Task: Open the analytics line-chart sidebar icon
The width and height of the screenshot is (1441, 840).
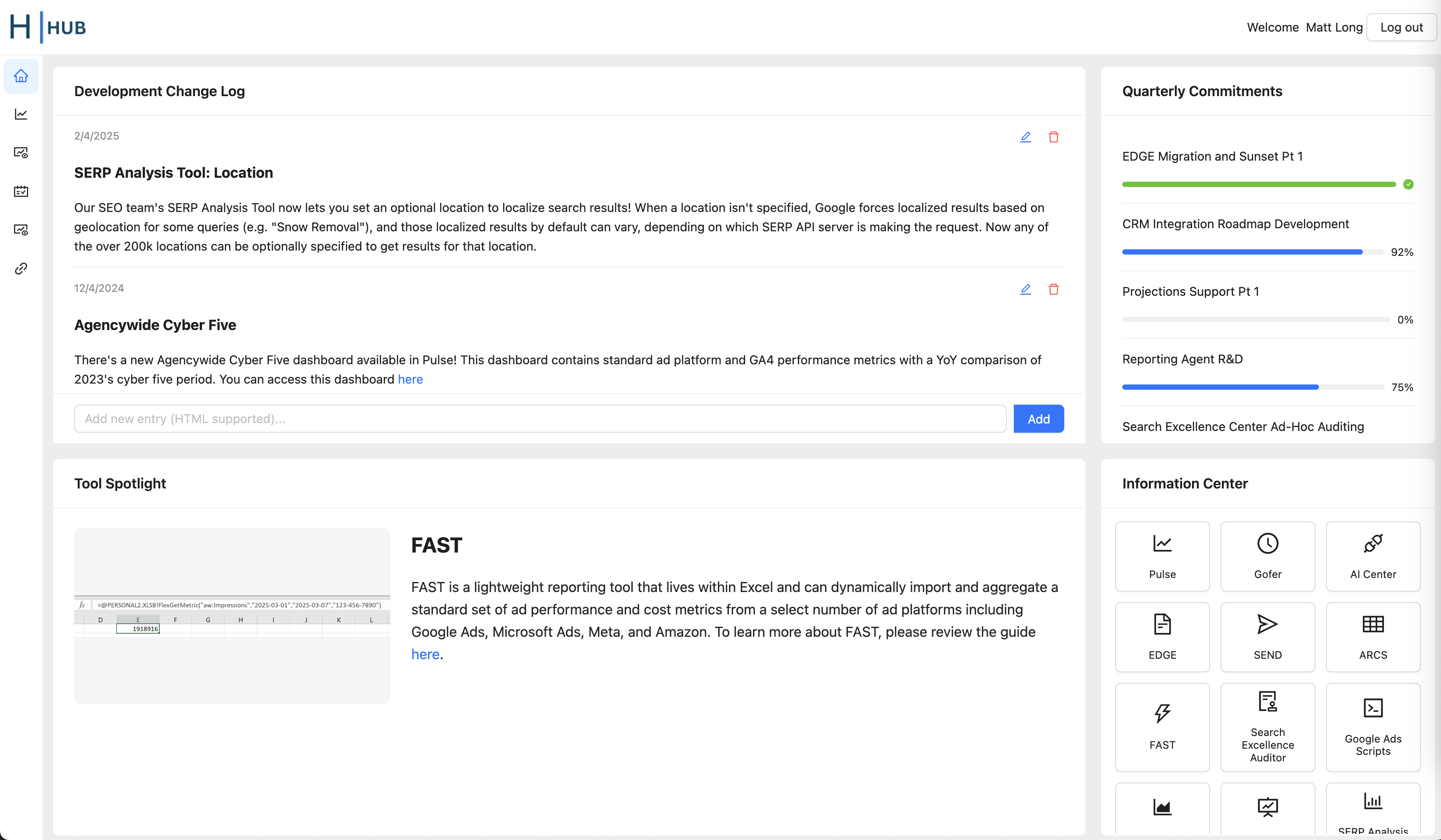Action: (x=21, y=114)
